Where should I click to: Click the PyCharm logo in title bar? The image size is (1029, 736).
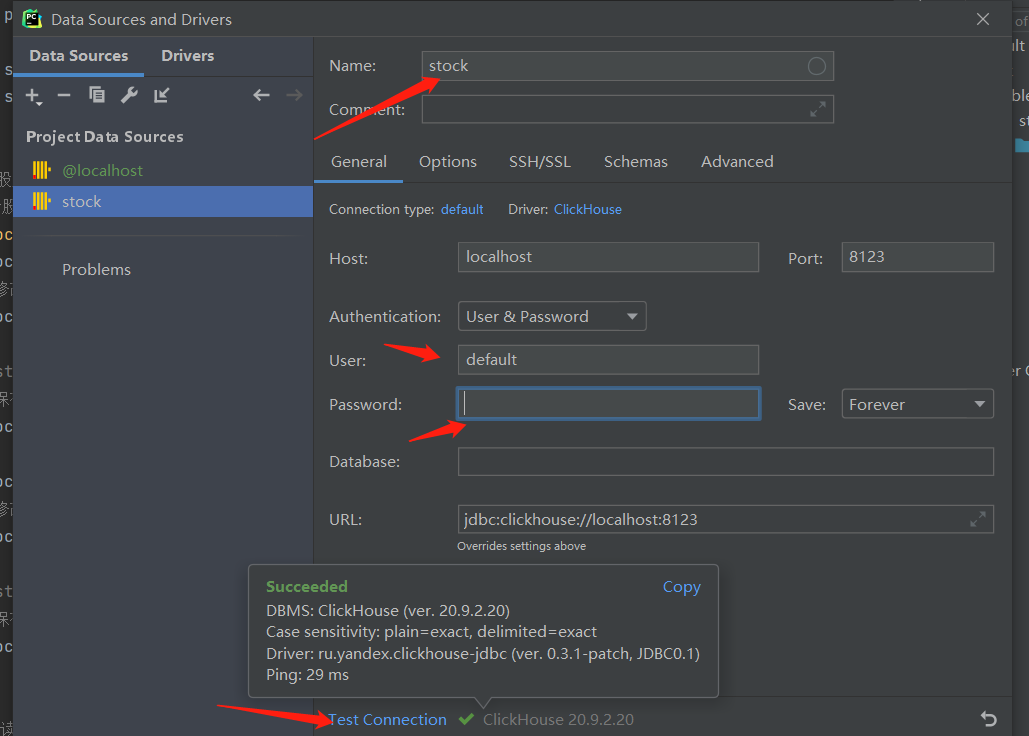[x=32, y=19]
